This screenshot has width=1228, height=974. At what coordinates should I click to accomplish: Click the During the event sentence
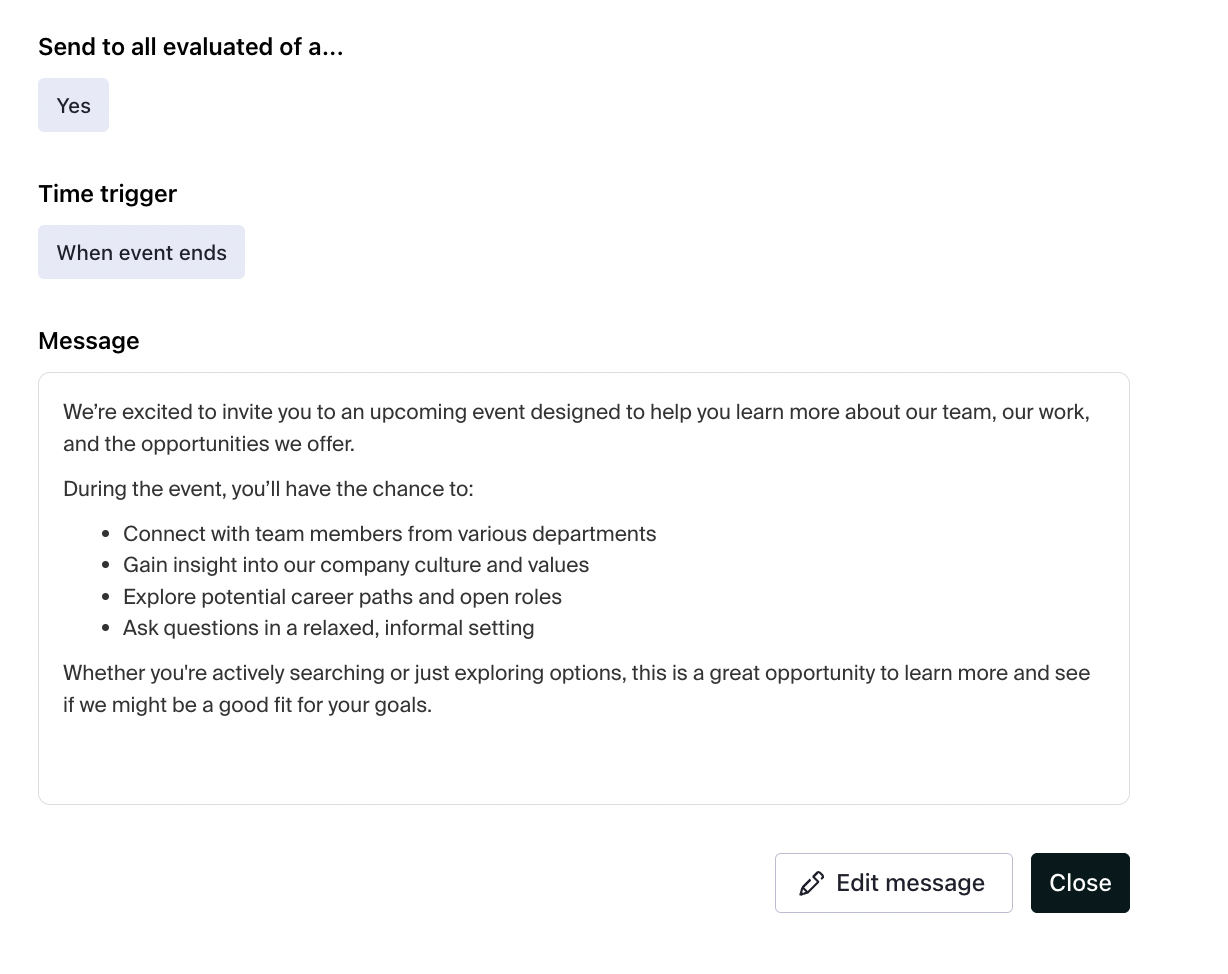point(268,489)
